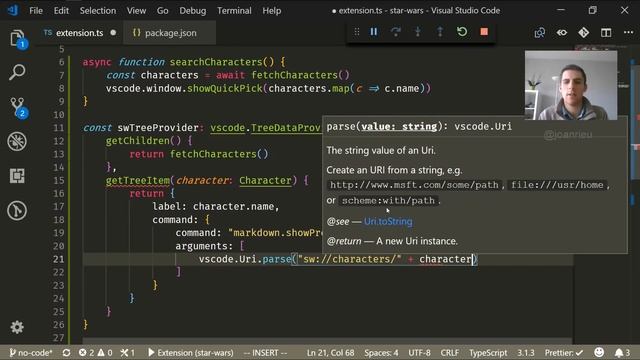Image resolution: width=640 pixels, height=360 pixels.
Task: Open the Selection menu
Action: (x=98, y=11)
